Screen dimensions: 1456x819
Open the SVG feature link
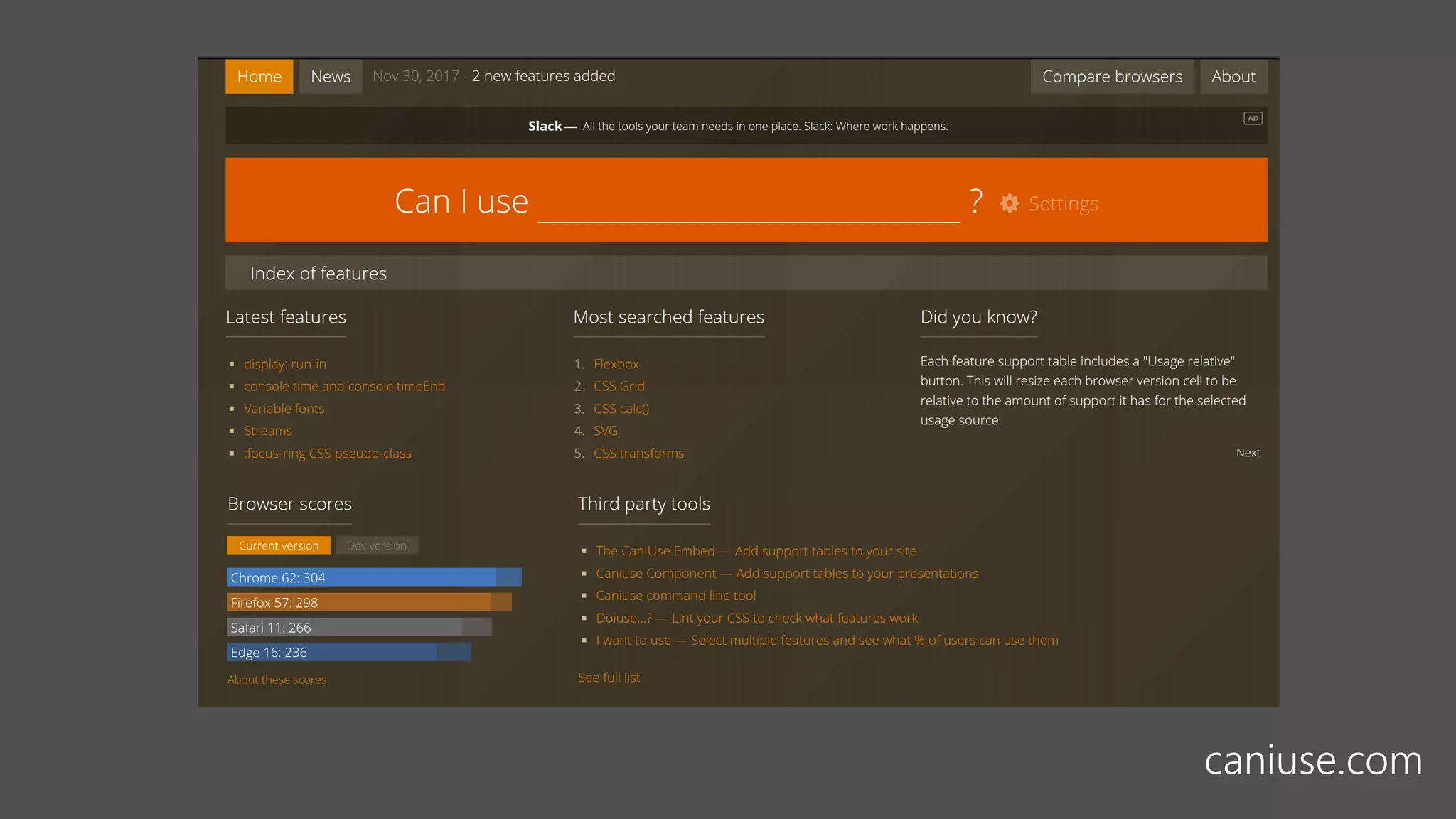point(606,431)
